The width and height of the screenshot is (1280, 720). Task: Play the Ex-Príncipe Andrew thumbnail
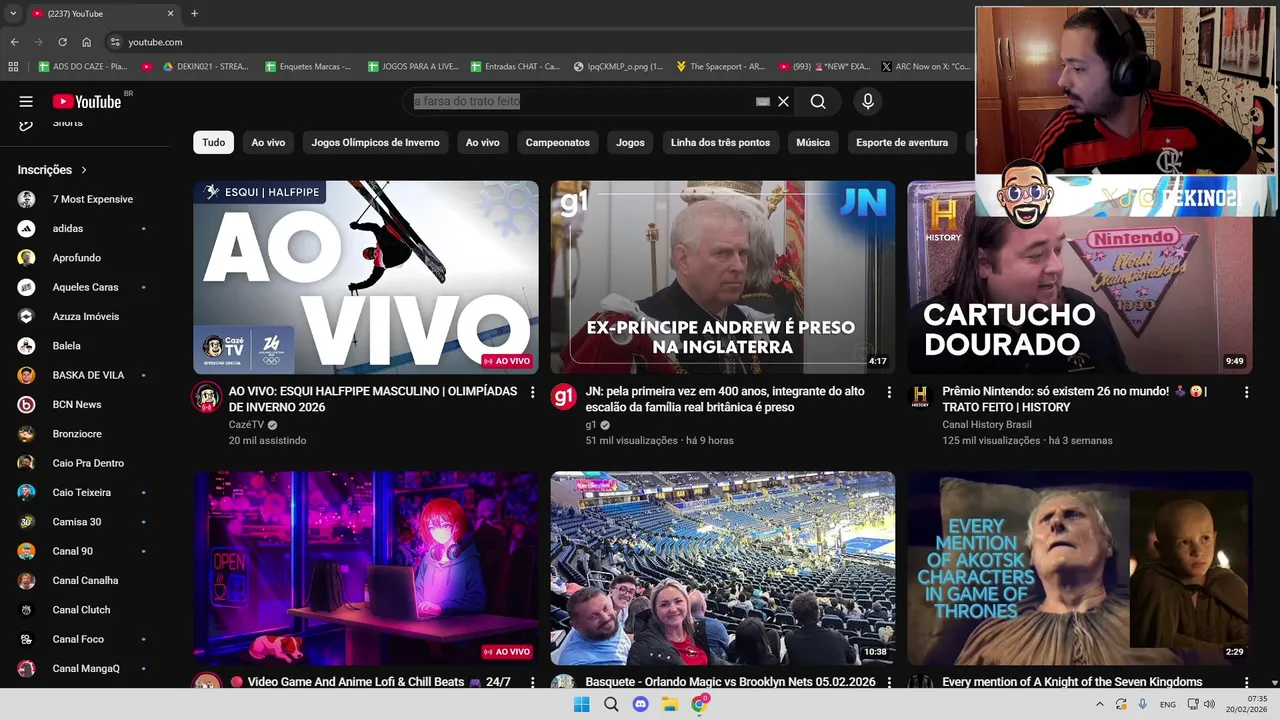[x=722, y=277]
